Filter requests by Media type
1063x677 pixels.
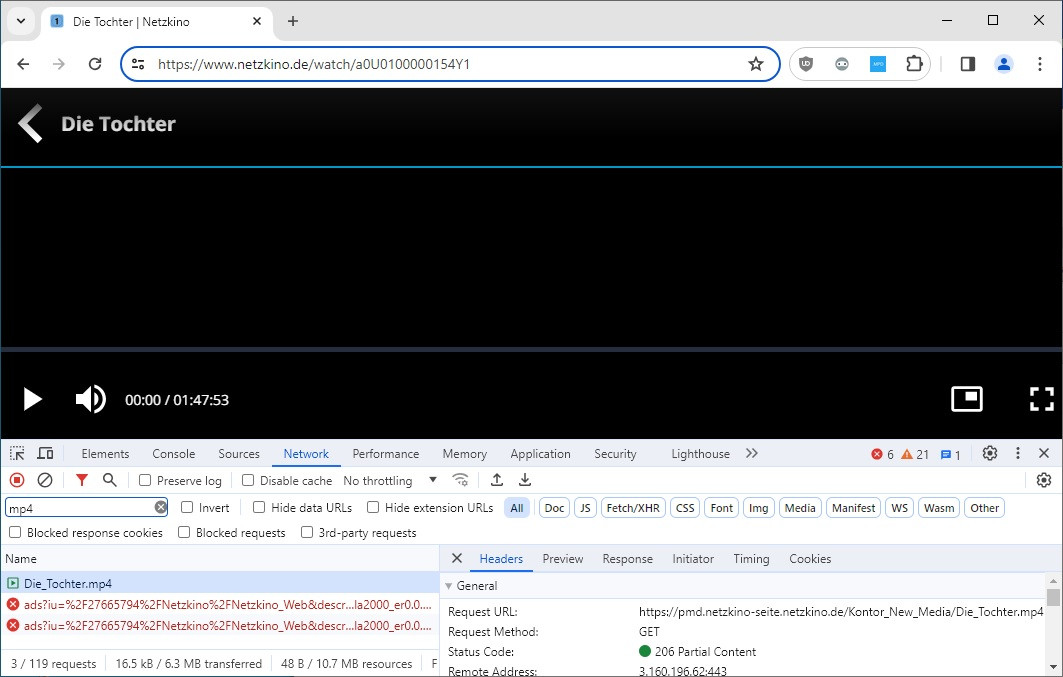point(799,508)
